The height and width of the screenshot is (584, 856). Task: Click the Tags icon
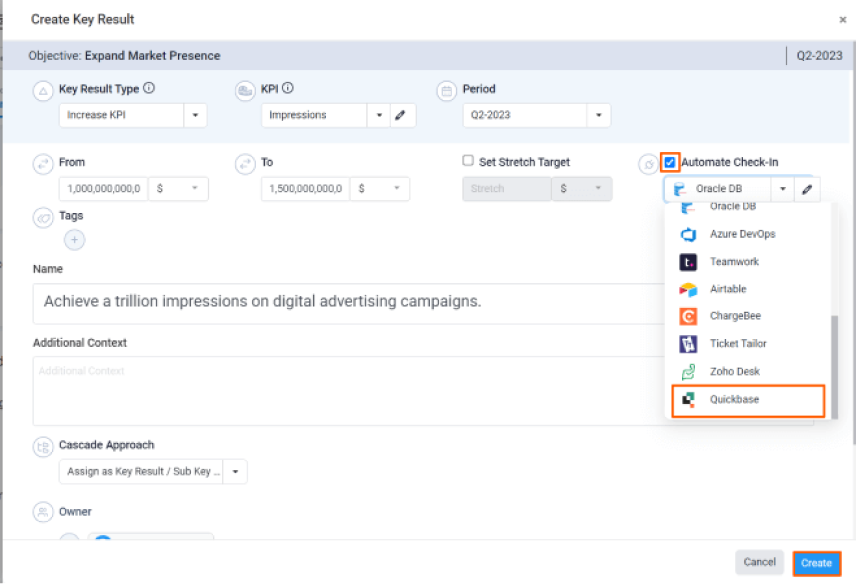pyautogui.click(x=43, y=218)
